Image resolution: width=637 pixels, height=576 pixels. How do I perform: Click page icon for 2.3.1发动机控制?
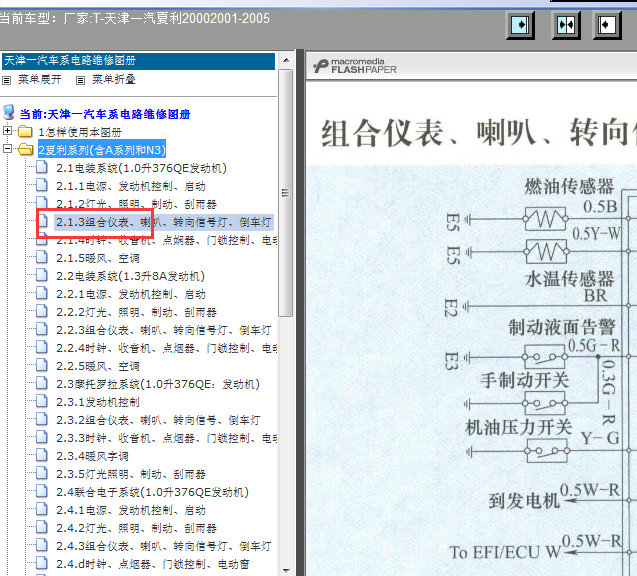[42, 401]
